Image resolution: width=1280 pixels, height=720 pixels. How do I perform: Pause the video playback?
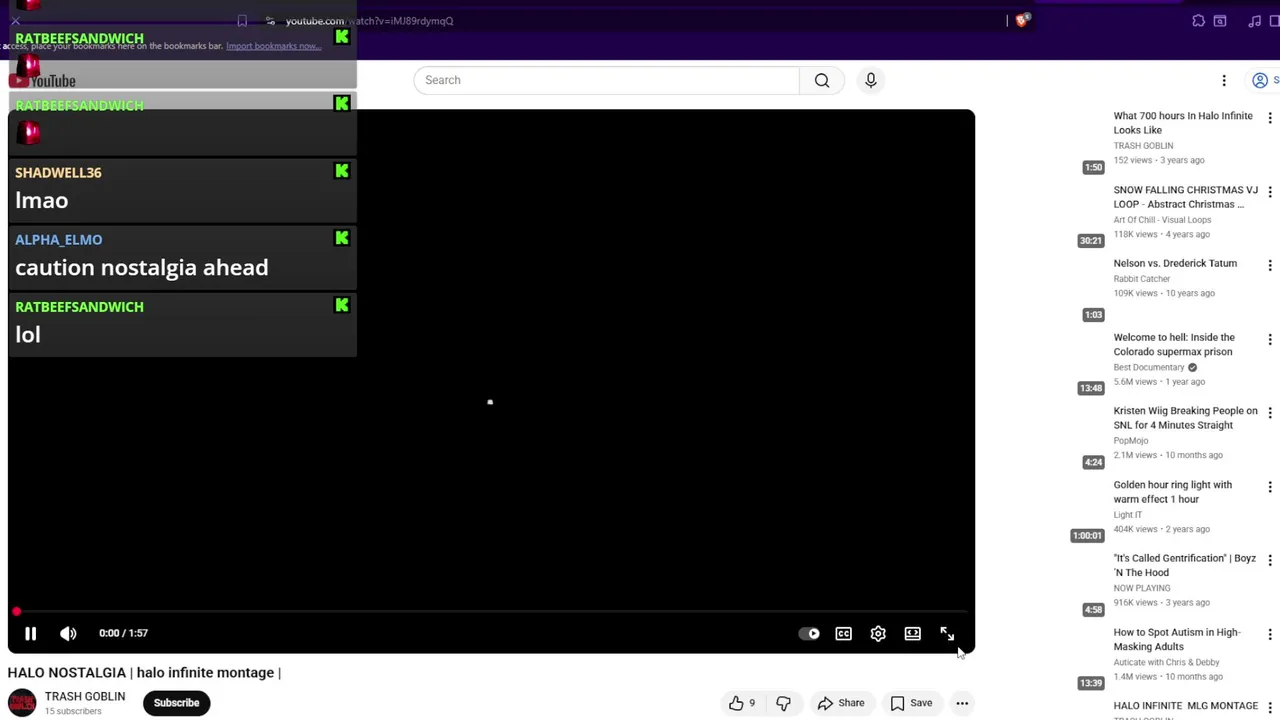[30, 633]
